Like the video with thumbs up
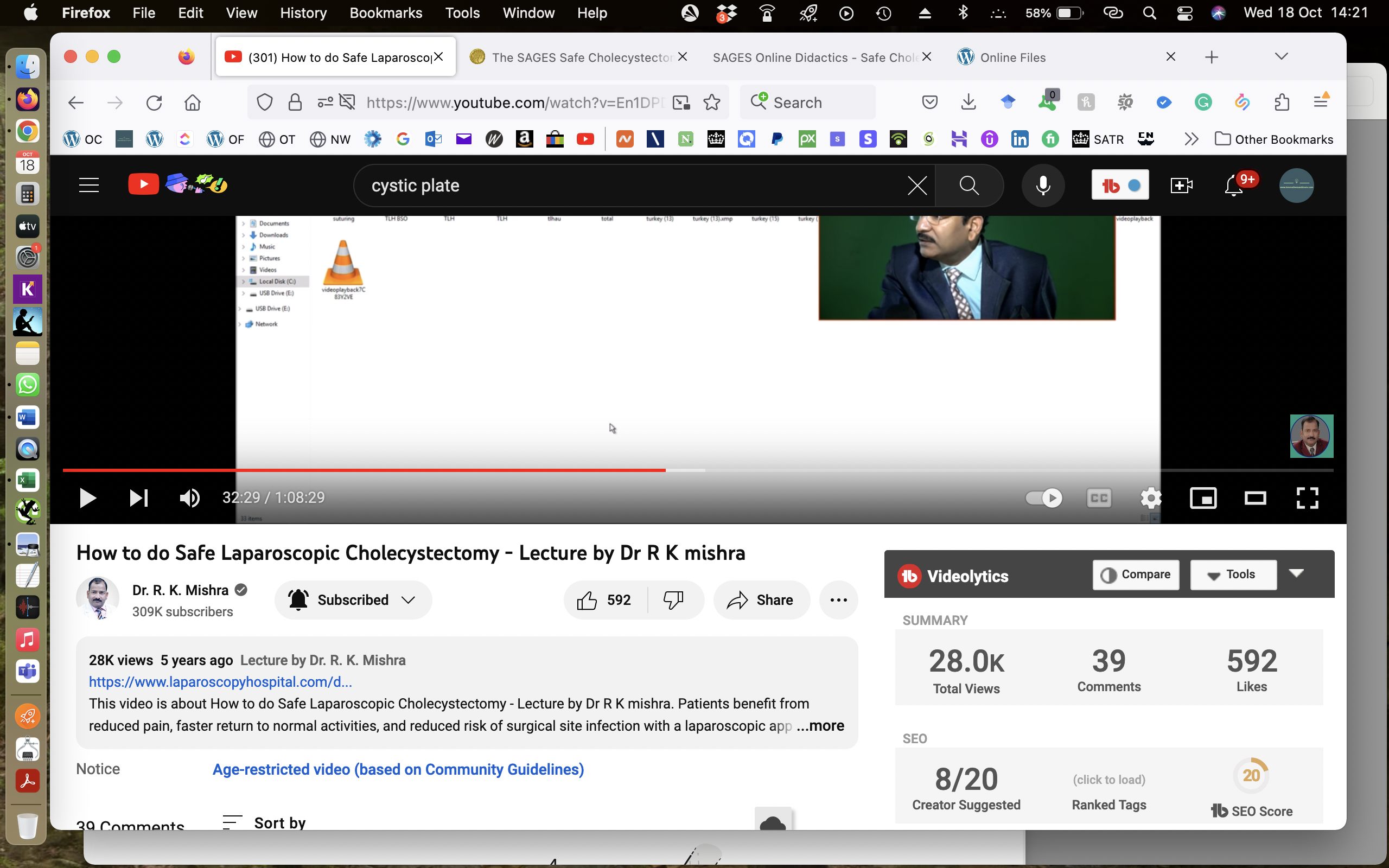The image size is (1389, 868). 604,600
